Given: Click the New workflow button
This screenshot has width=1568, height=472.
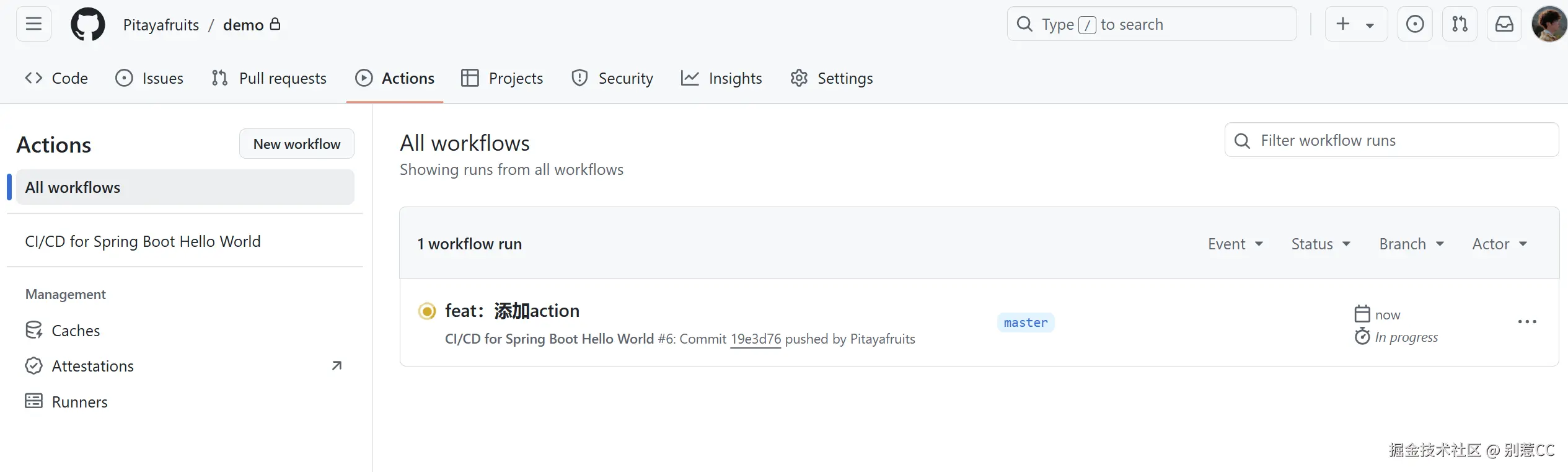Looking at the screenshot, I should 297,144.
